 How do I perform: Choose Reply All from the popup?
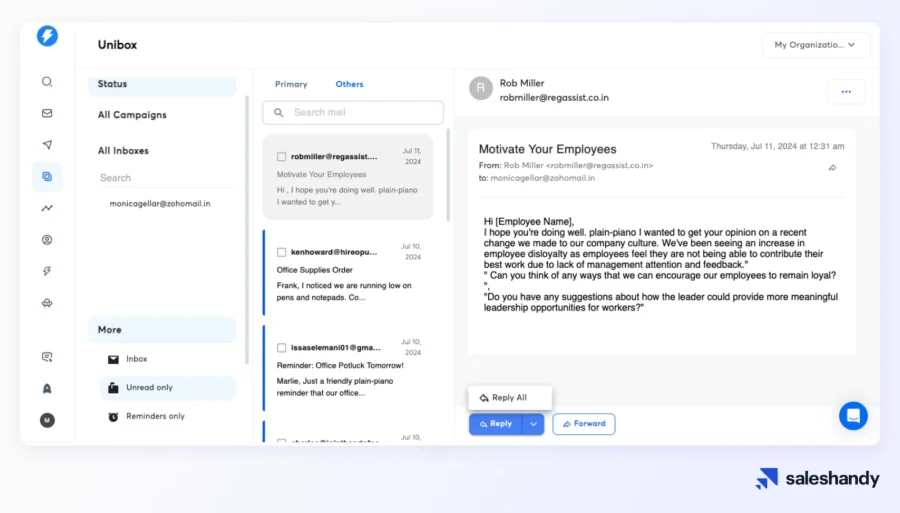510,398
